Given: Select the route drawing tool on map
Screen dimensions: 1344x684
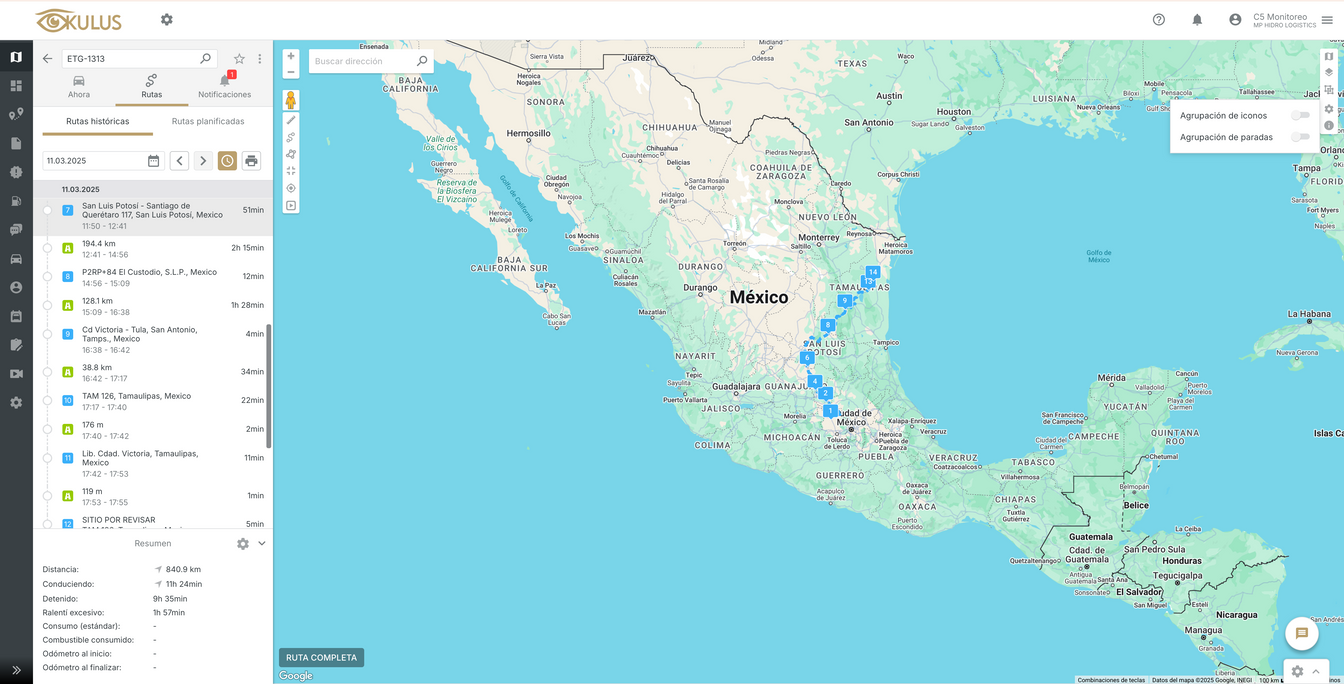Looking at the screenshot, I should pyautogui.click(x=291, y=137).
